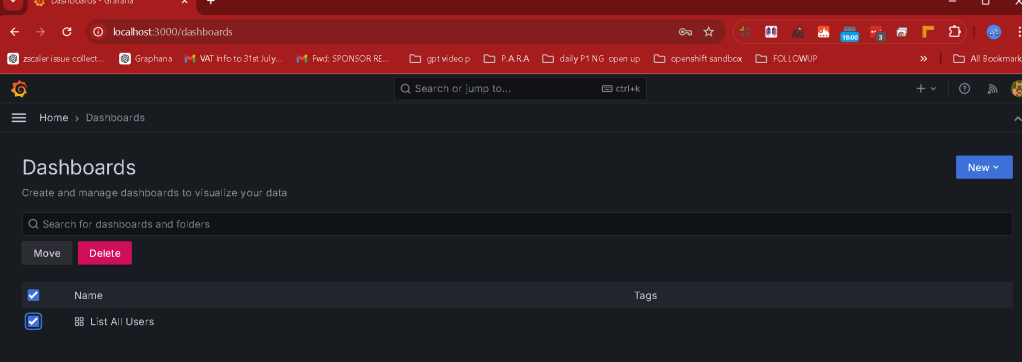Open the Chrome profile avatar
The image size is (1022, 362).
(993, 31)
